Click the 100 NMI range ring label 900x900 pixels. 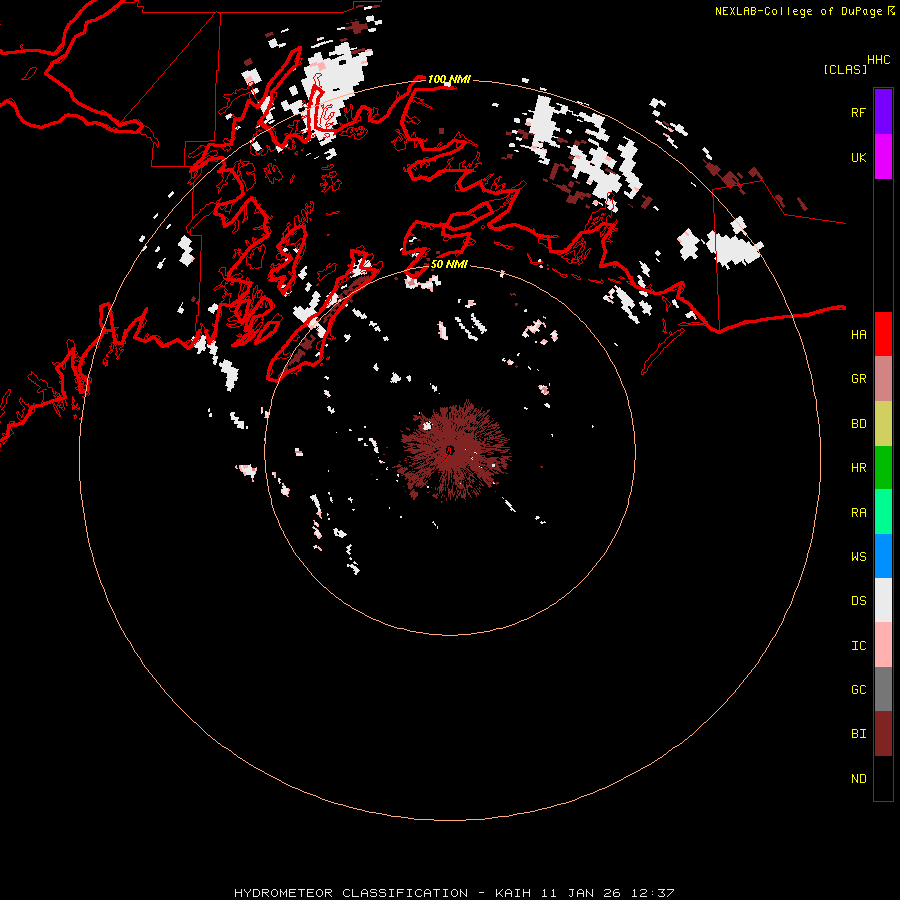(449, 79)
